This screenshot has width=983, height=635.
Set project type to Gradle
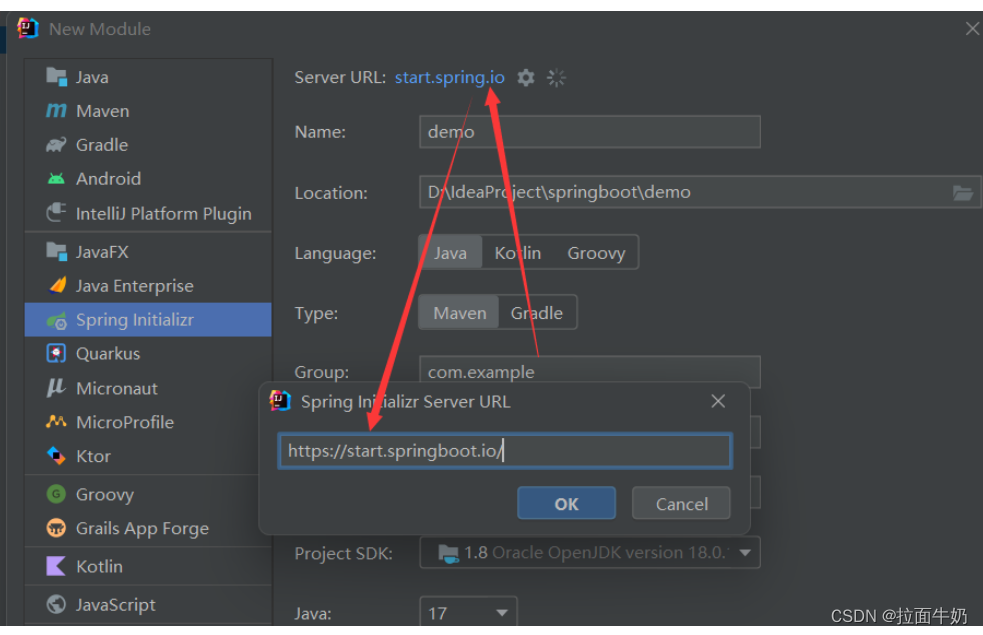(x=537, y=313)
